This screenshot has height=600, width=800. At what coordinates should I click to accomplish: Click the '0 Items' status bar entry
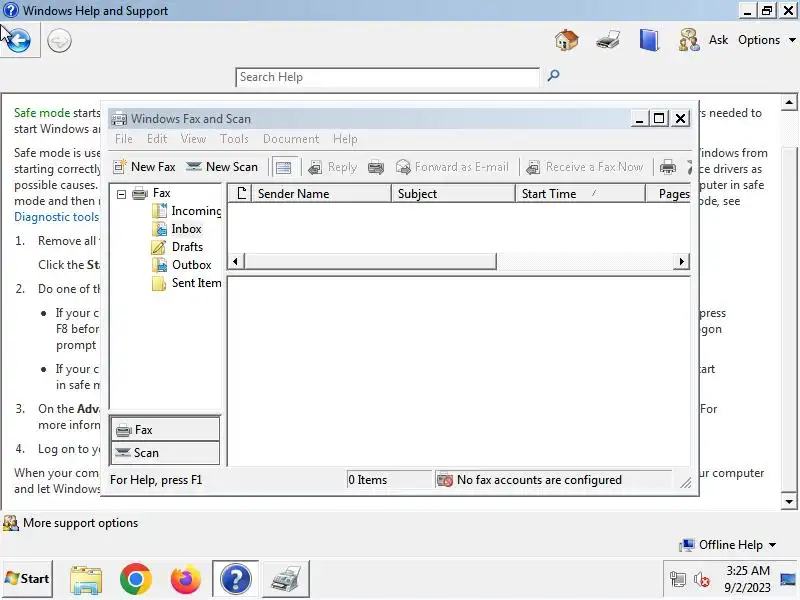click(367, 480)
